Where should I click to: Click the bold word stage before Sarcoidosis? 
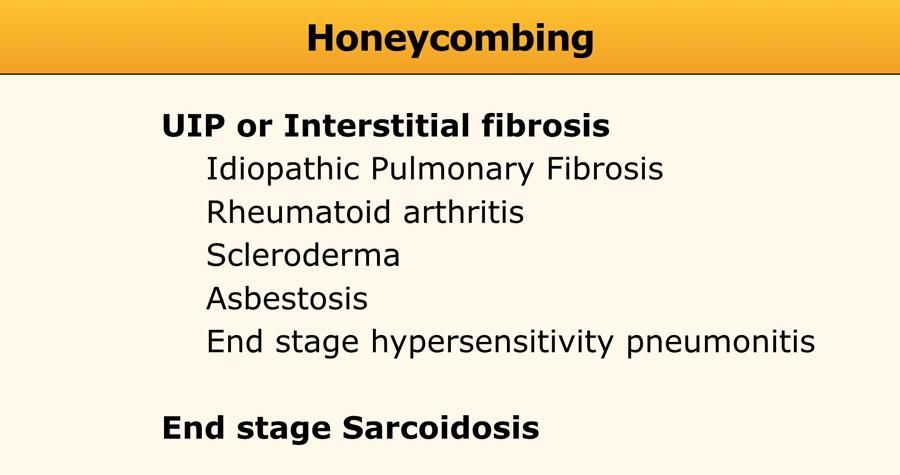coord(284,428)
